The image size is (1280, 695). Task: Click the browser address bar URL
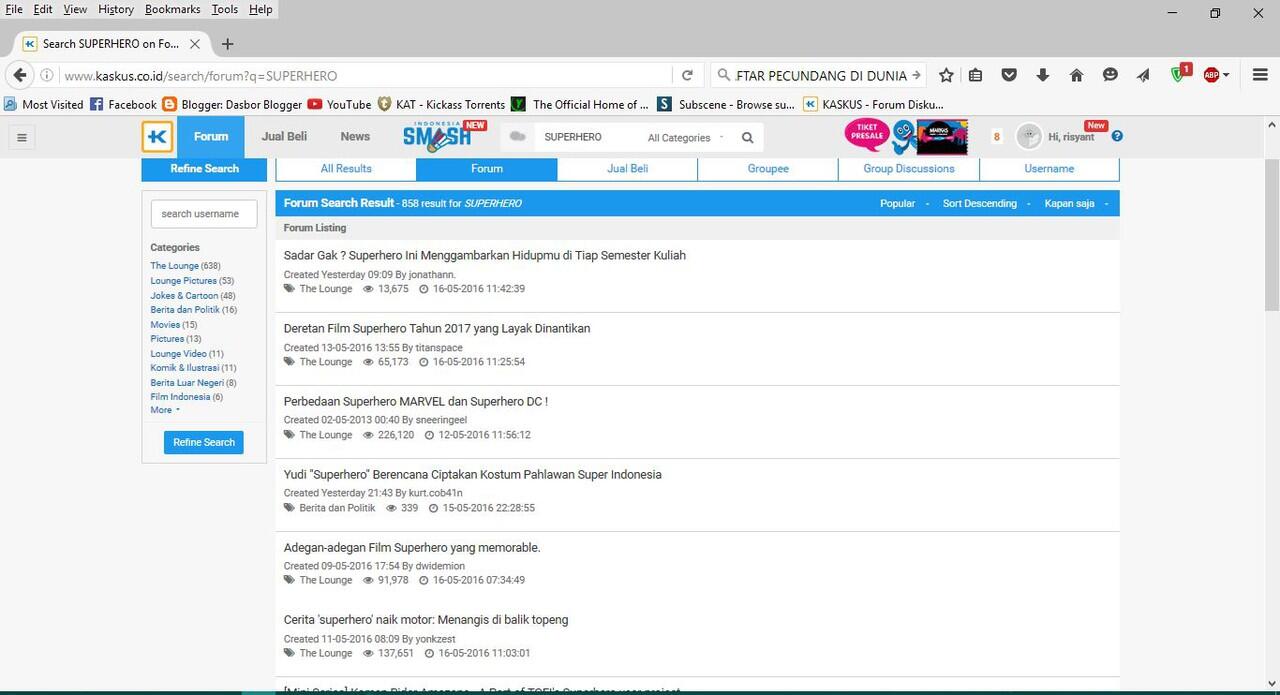(366, 75)
